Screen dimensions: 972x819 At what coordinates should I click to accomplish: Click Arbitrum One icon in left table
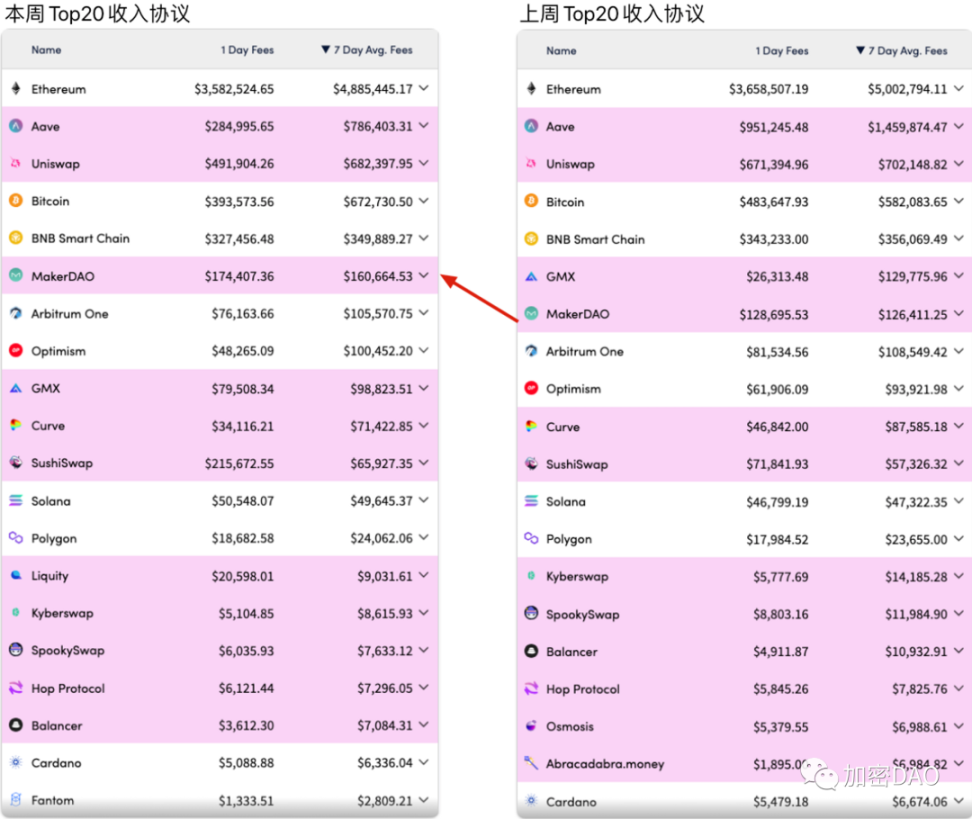tap(16, 313)
